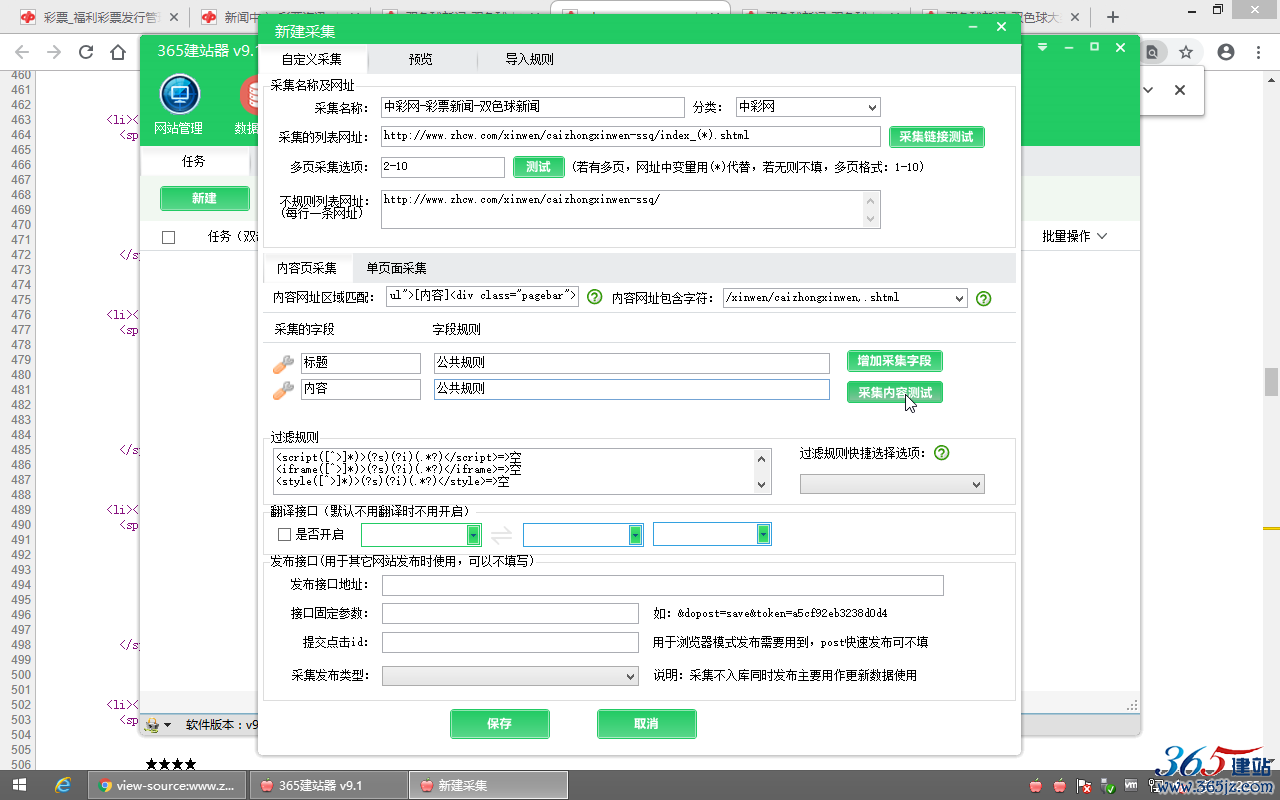Click 多页采集选项 input field
This screenshot has height=800, width=1280.
[442, 167]
